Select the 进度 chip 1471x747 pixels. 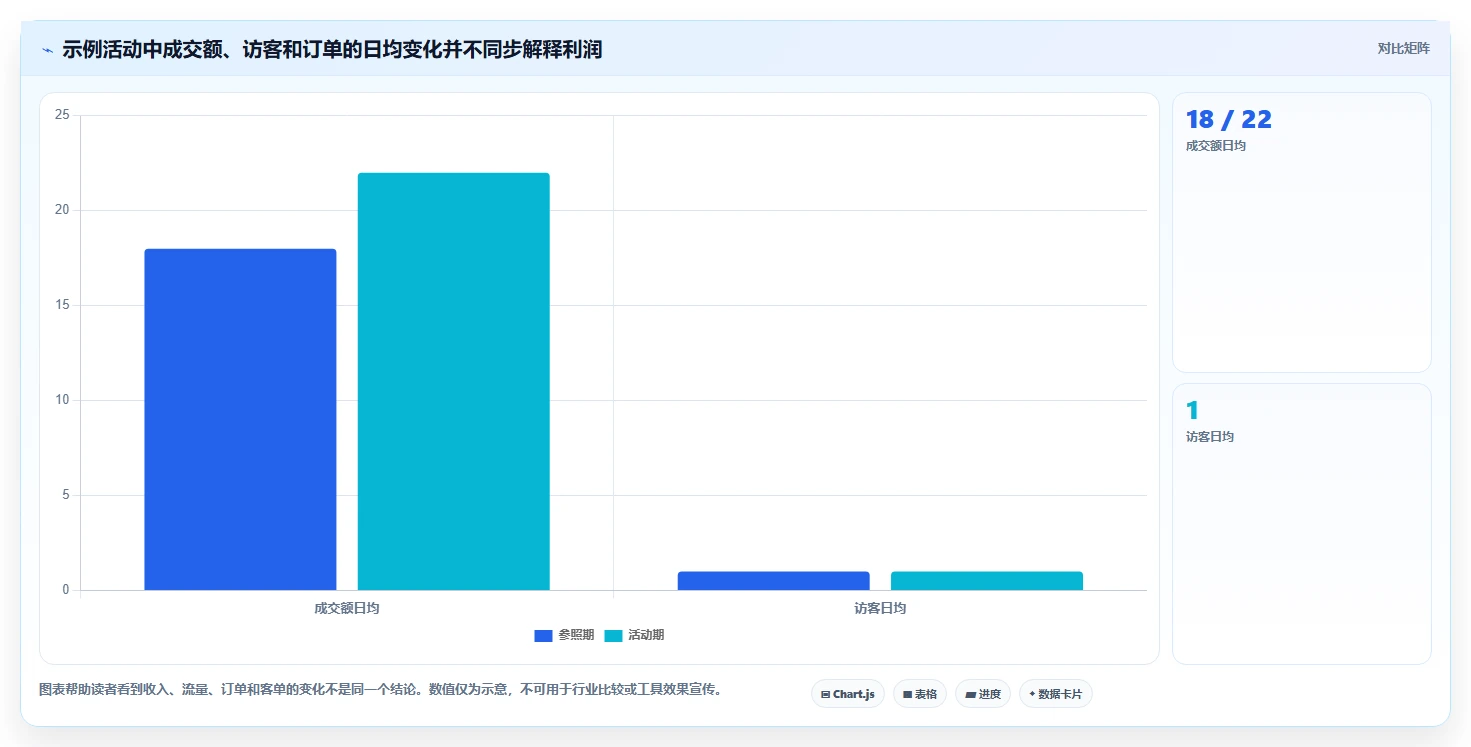pyautogui.click(x=983, y=694)
